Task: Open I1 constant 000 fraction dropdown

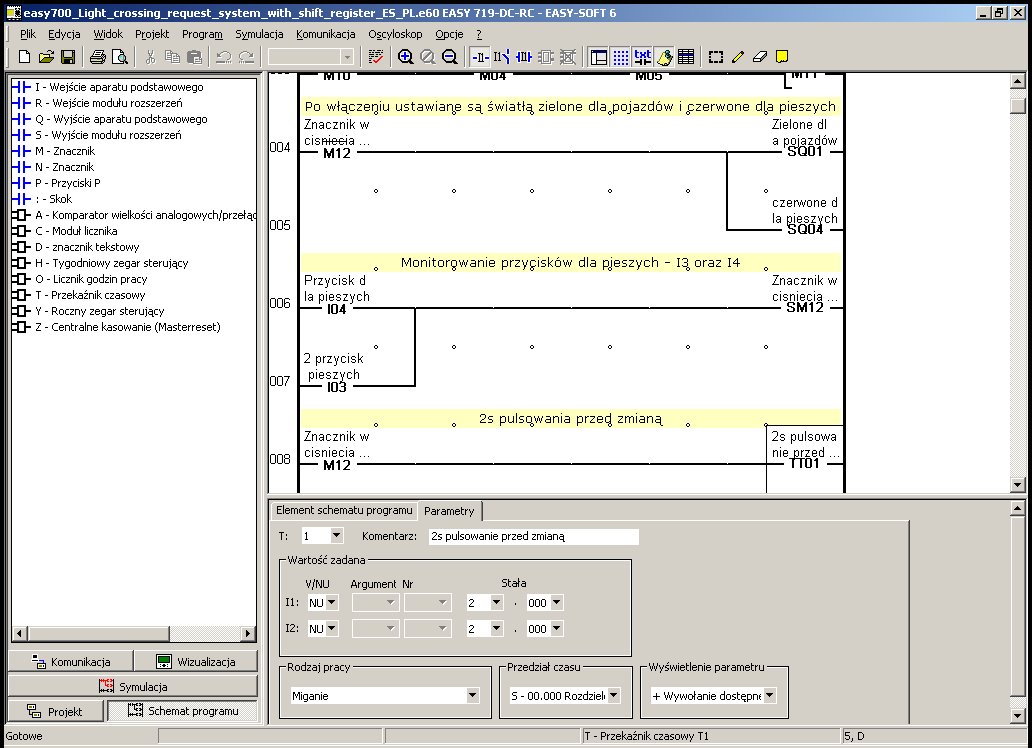Action: [557, 602]
